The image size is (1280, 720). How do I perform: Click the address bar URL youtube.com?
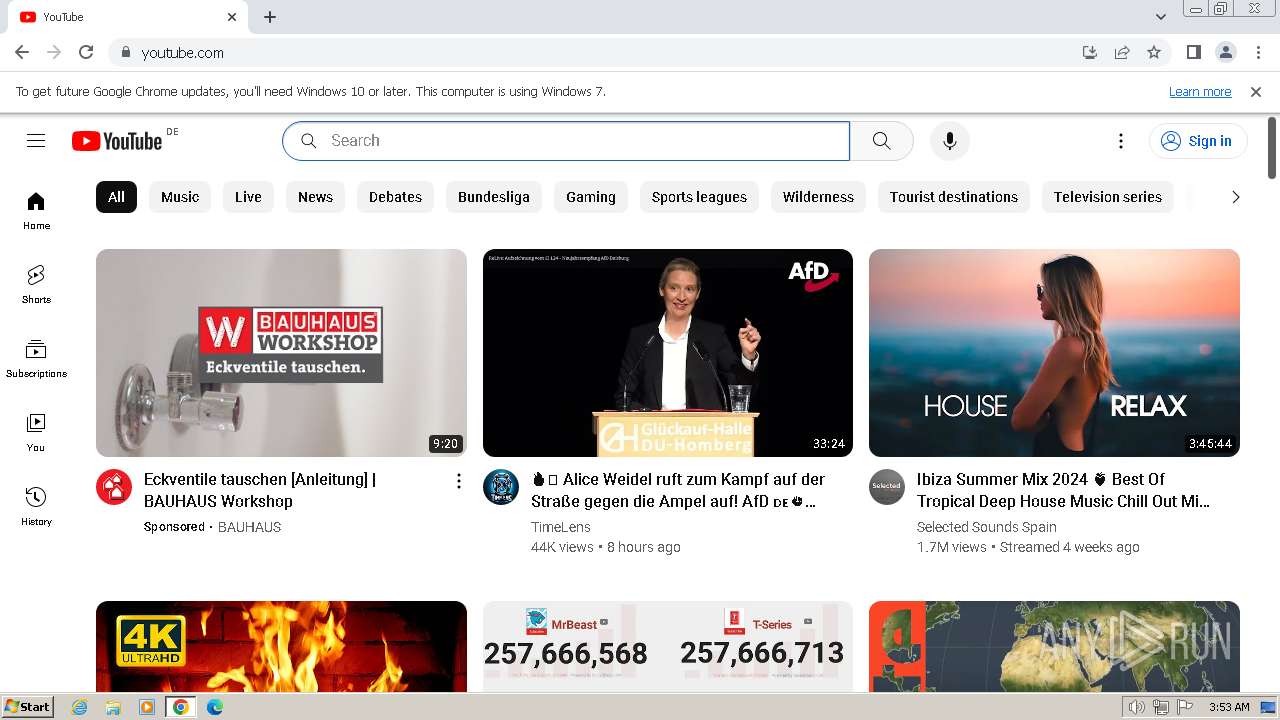(x=182, y=52)
